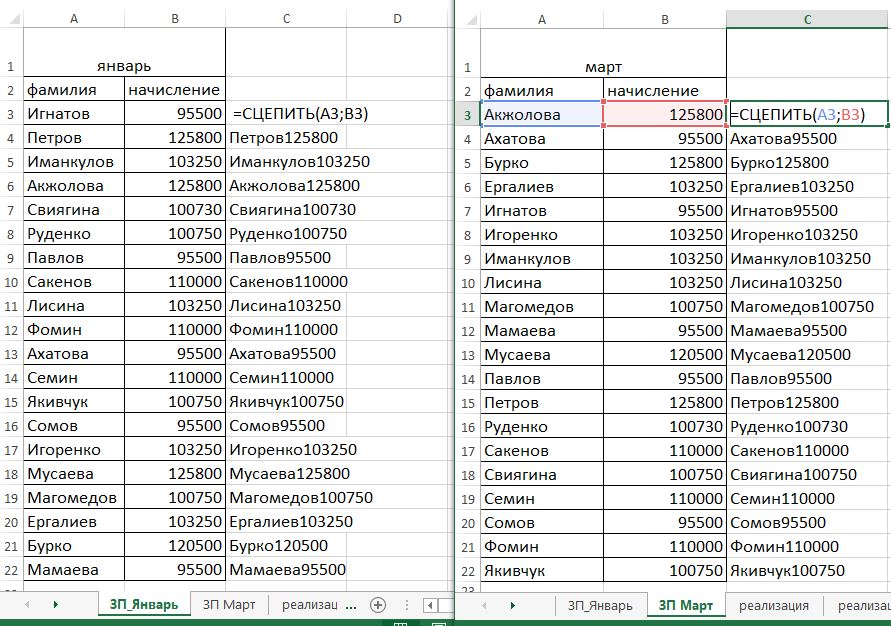Select column D header in left window

click(x=397, y=19)
